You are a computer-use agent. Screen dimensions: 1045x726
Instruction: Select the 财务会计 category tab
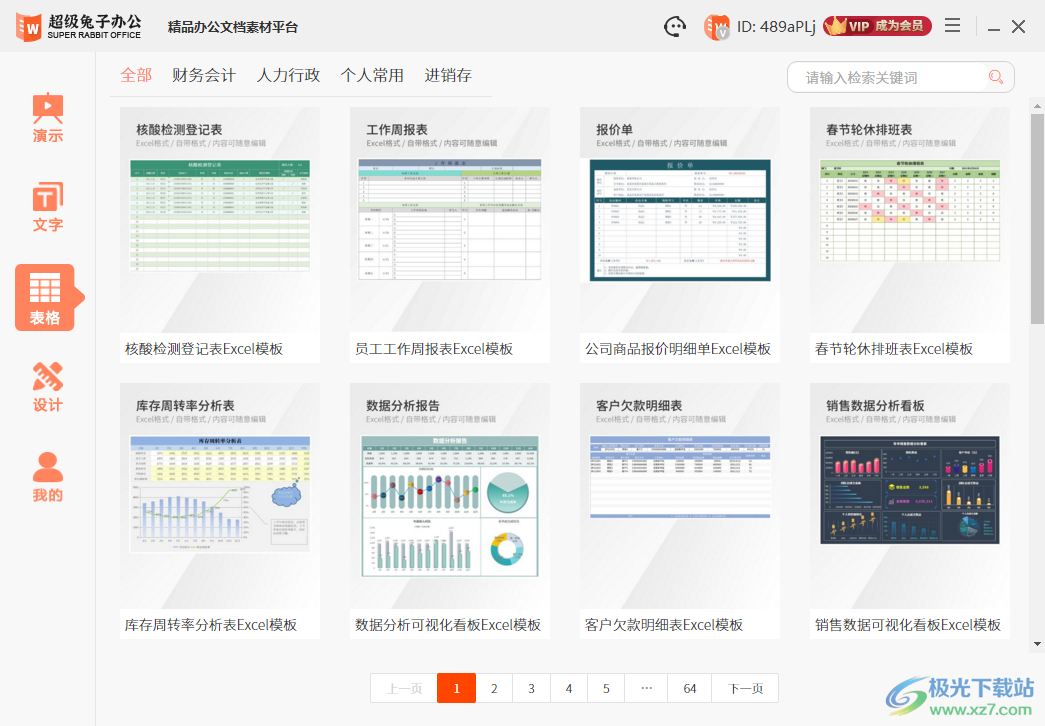pos(204,75)
